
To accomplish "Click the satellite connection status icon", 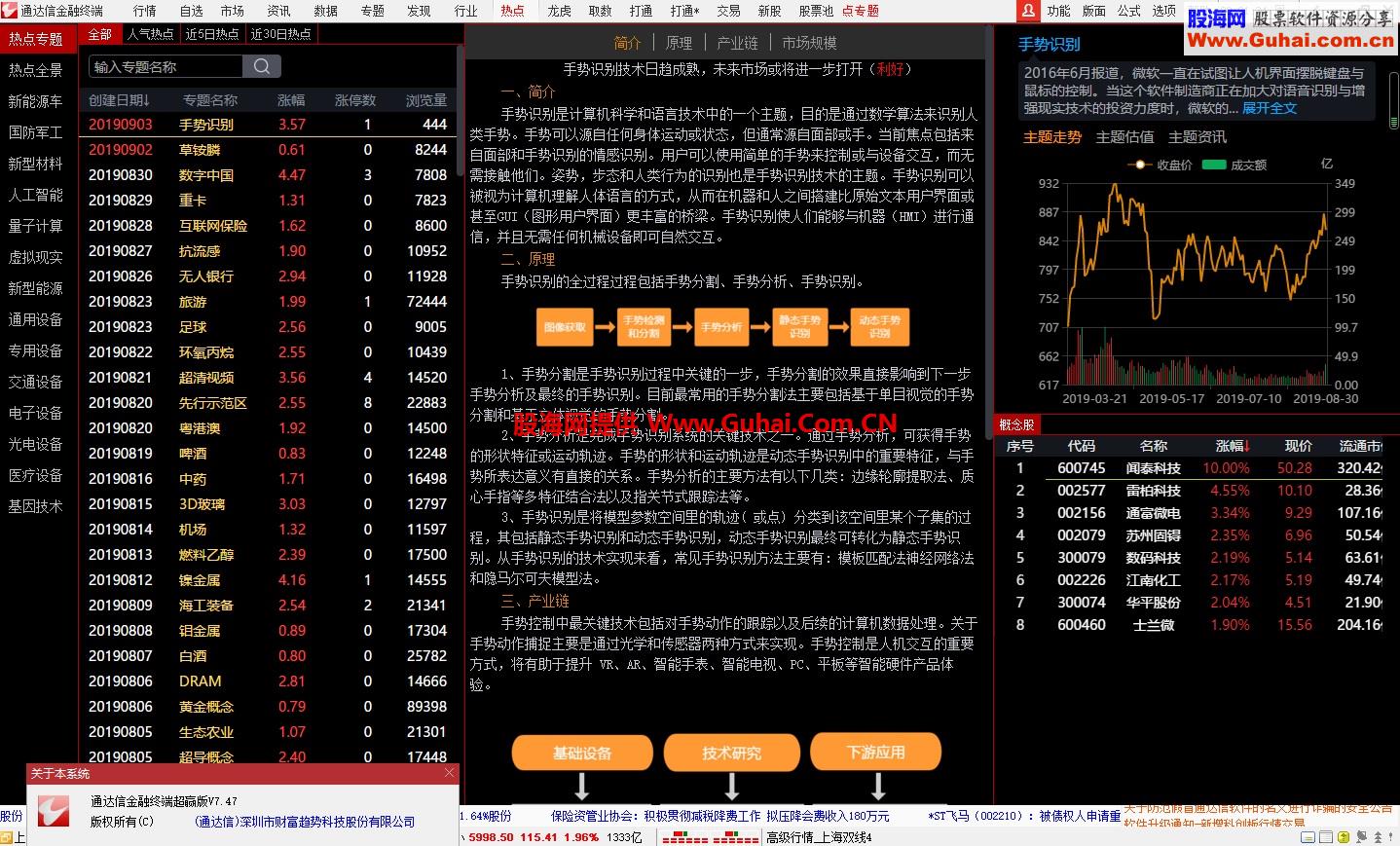I will pyautogui.click(x=1362, y=837).
